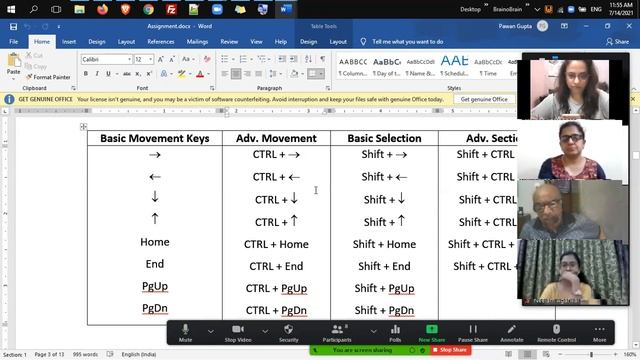Switch to the Mailings ribbon tab
Image resolution: width=640 pixels, height=360 pixels.
[197, 42]
